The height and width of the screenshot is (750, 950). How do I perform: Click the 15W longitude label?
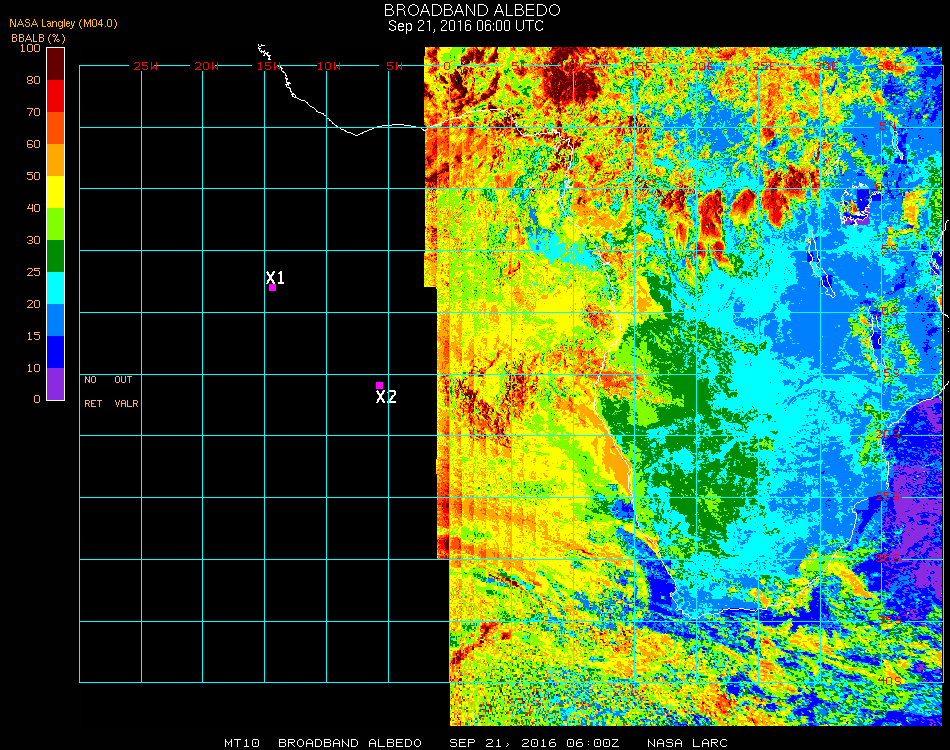(x=269, y=66)
